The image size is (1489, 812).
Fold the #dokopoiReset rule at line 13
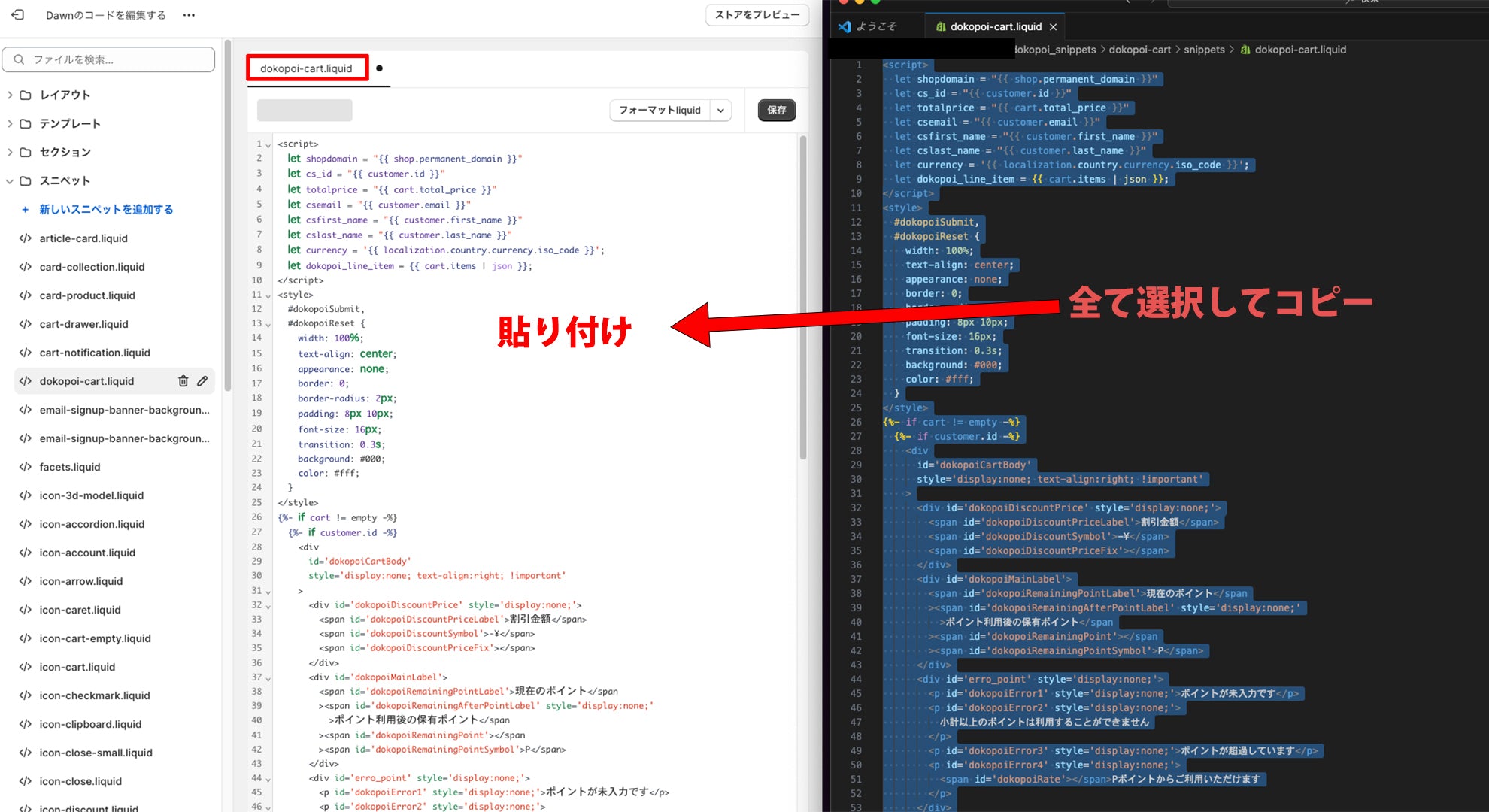click(268, 325)
